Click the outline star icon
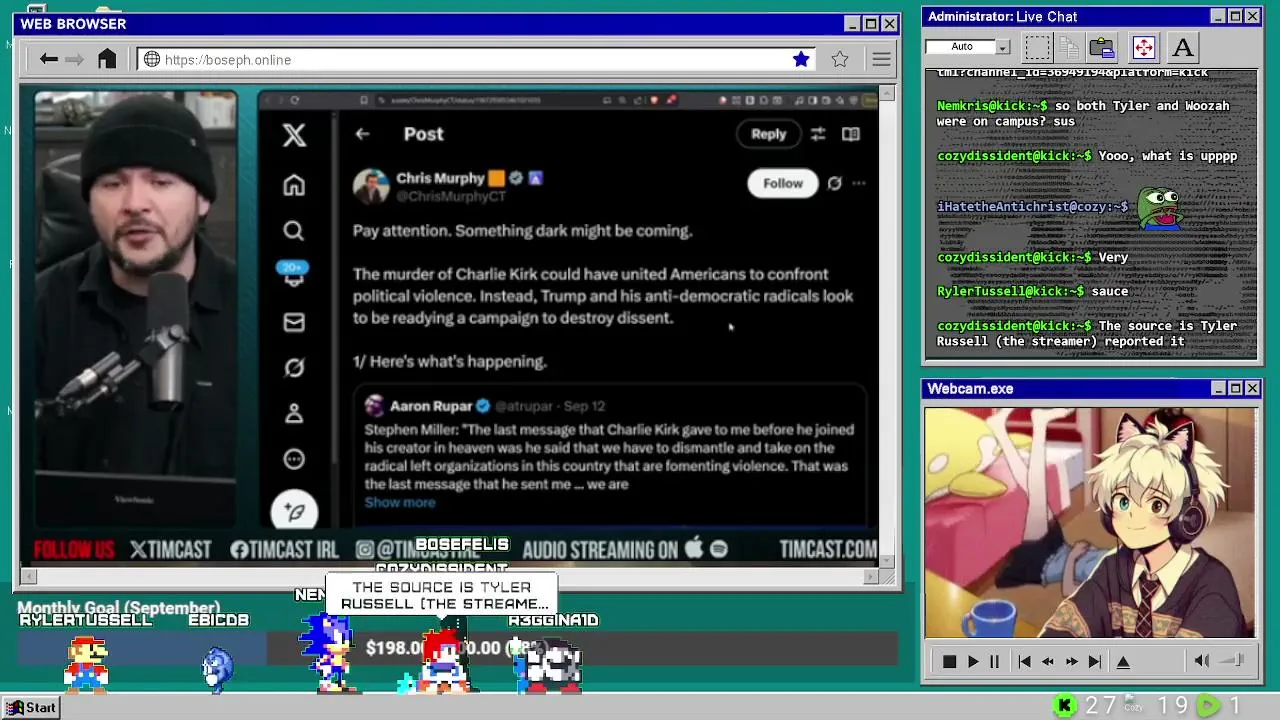This screenshot has height=720, width=1280. (840, 60)
